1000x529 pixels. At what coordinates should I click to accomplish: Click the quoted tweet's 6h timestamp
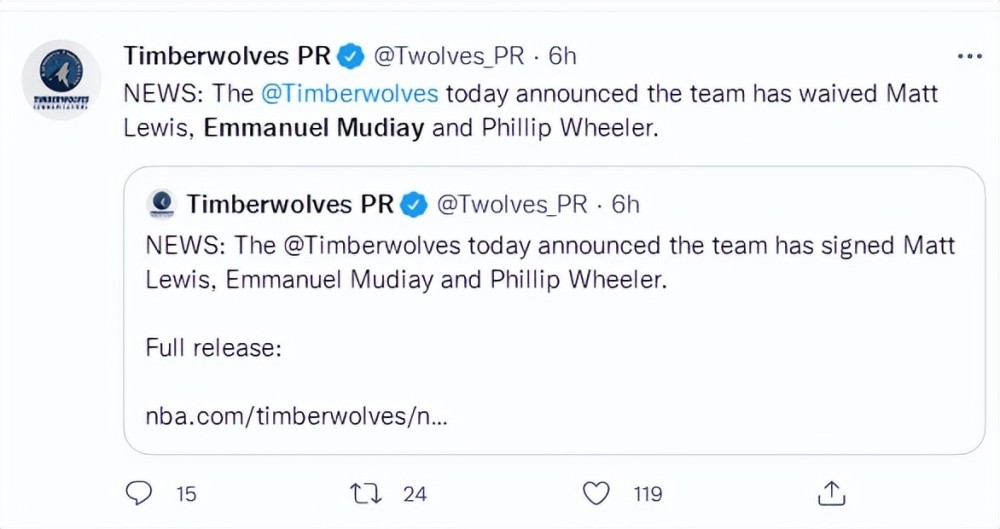coord(626,204)
